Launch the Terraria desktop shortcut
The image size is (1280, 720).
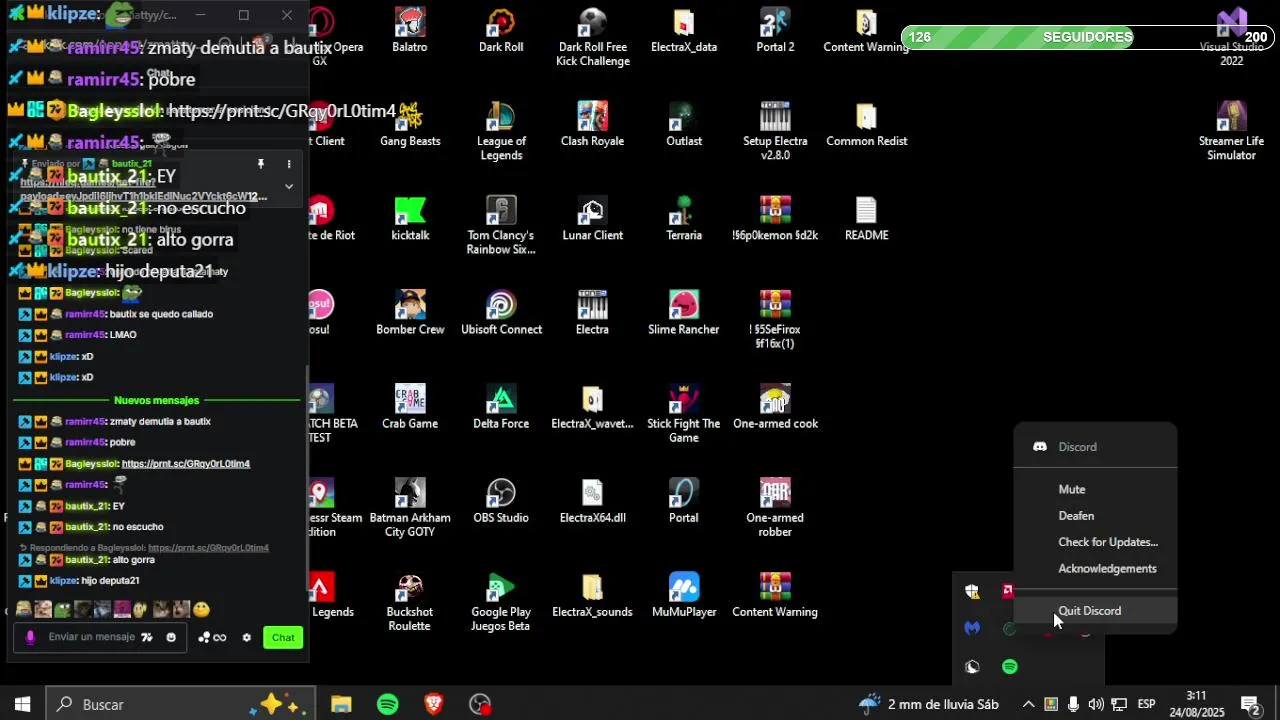pyautogui.click(x=684, y=219)
